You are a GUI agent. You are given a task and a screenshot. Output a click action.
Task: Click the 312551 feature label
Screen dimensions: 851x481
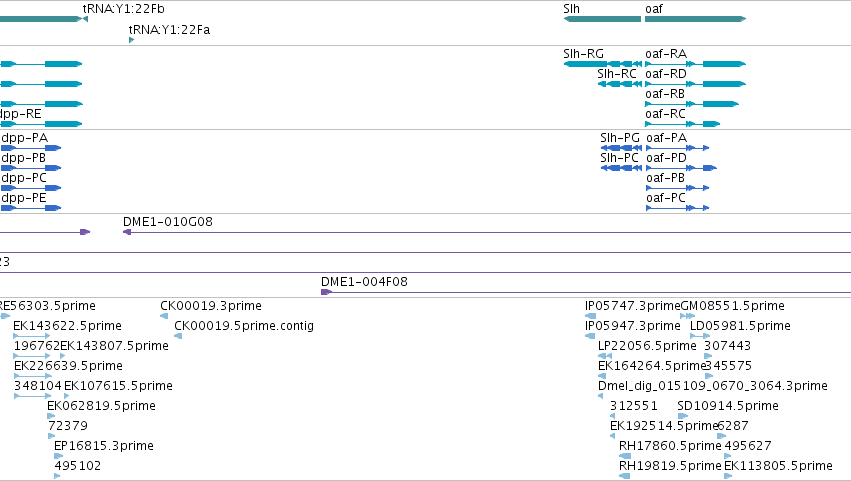click(x=633, y=406)
